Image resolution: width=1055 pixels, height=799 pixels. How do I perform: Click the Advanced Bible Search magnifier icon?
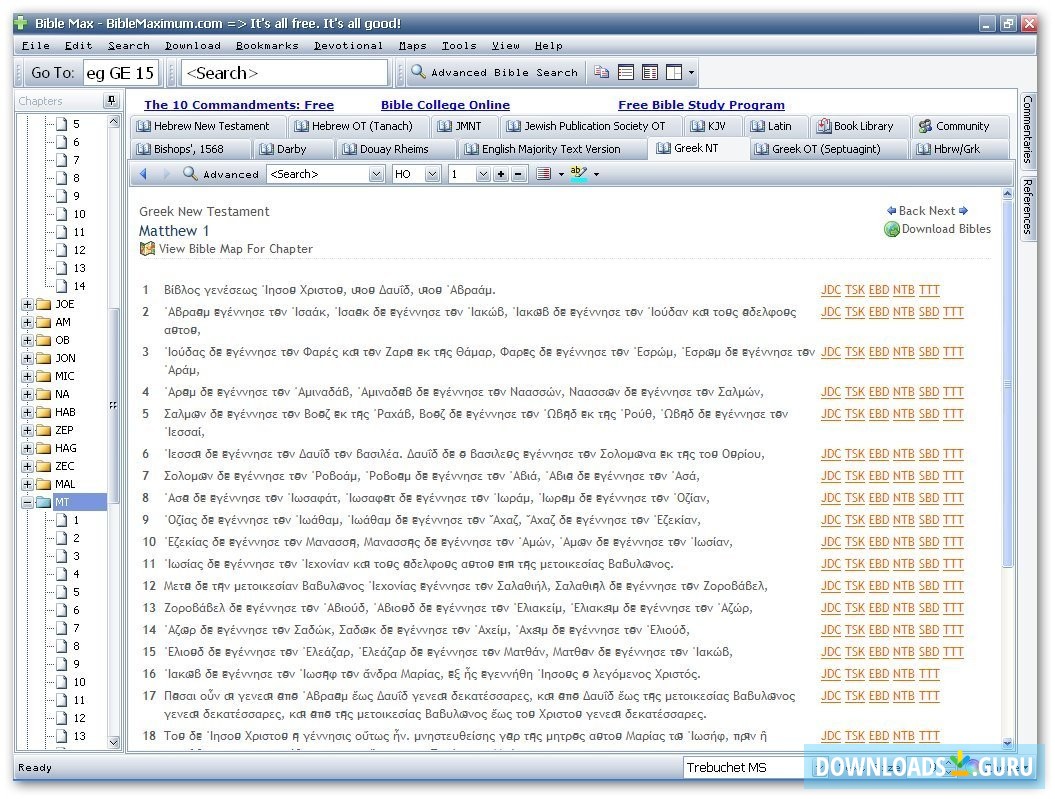(419, 71)
